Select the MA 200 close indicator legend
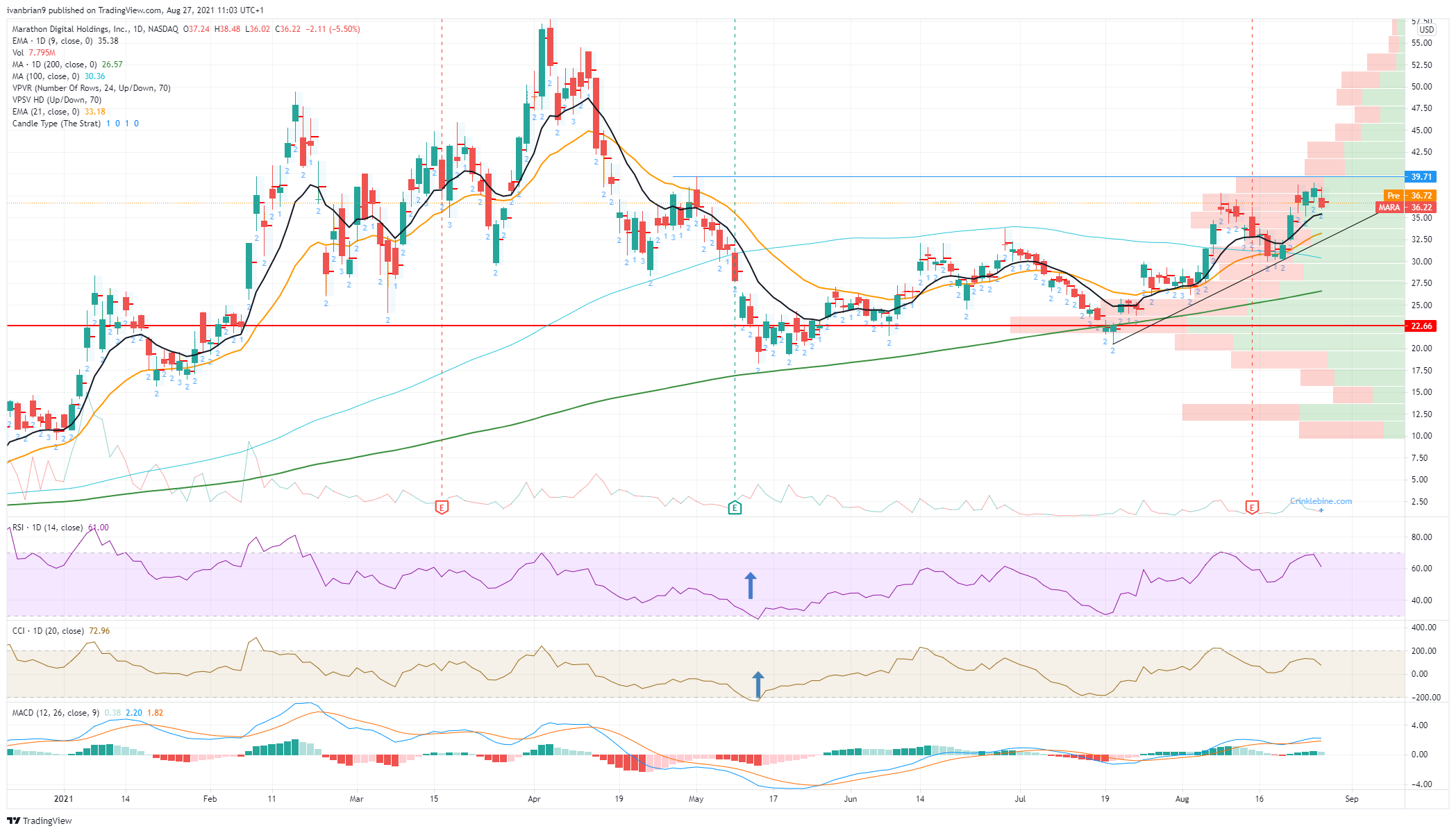Image resolution: width=1456 pixels, height=833 pixels. [x=67, y=65]
